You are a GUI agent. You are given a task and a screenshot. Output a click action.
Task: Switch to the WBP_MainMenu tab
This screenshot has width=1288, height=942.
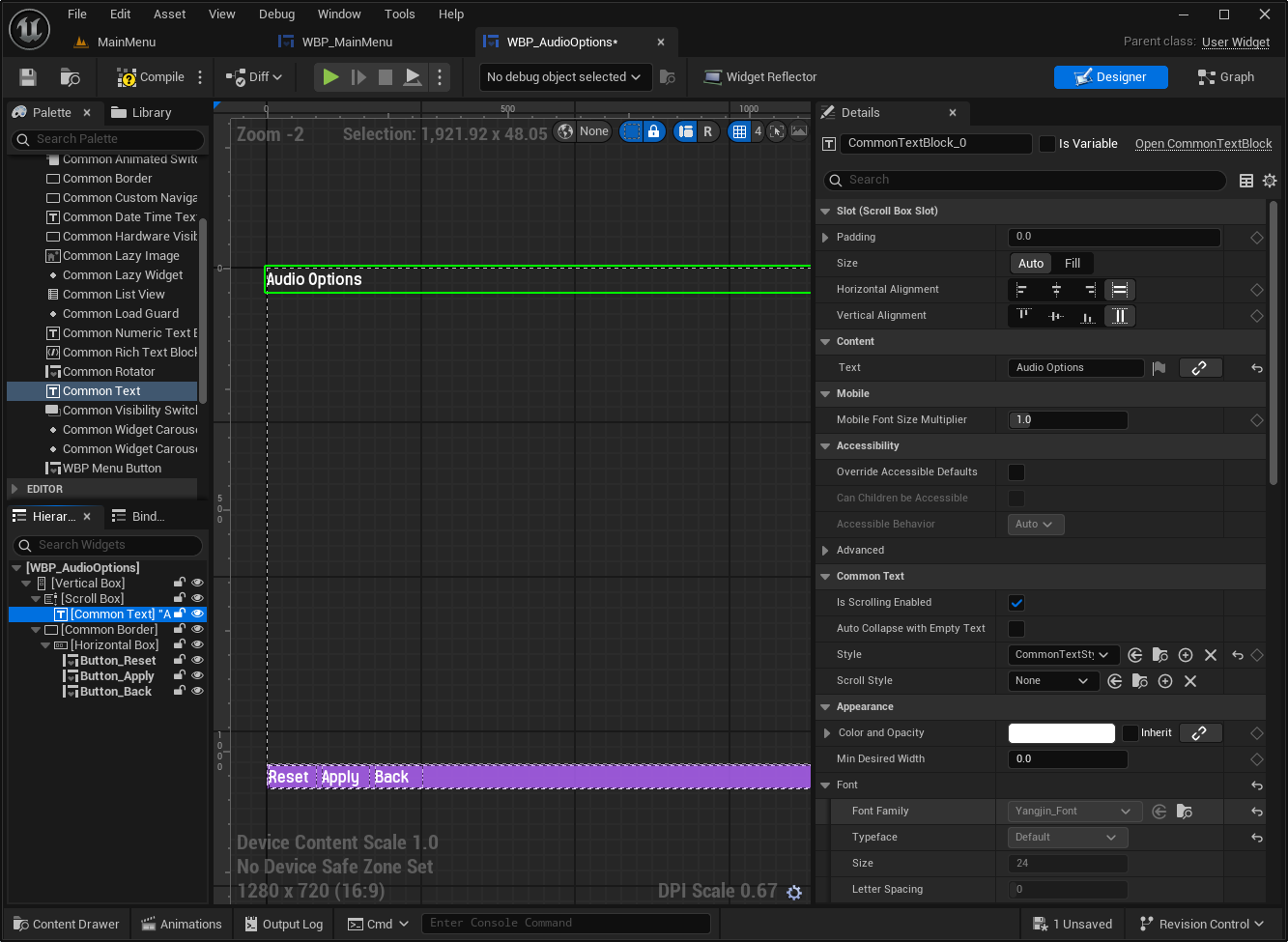click(x=347, y=43)
